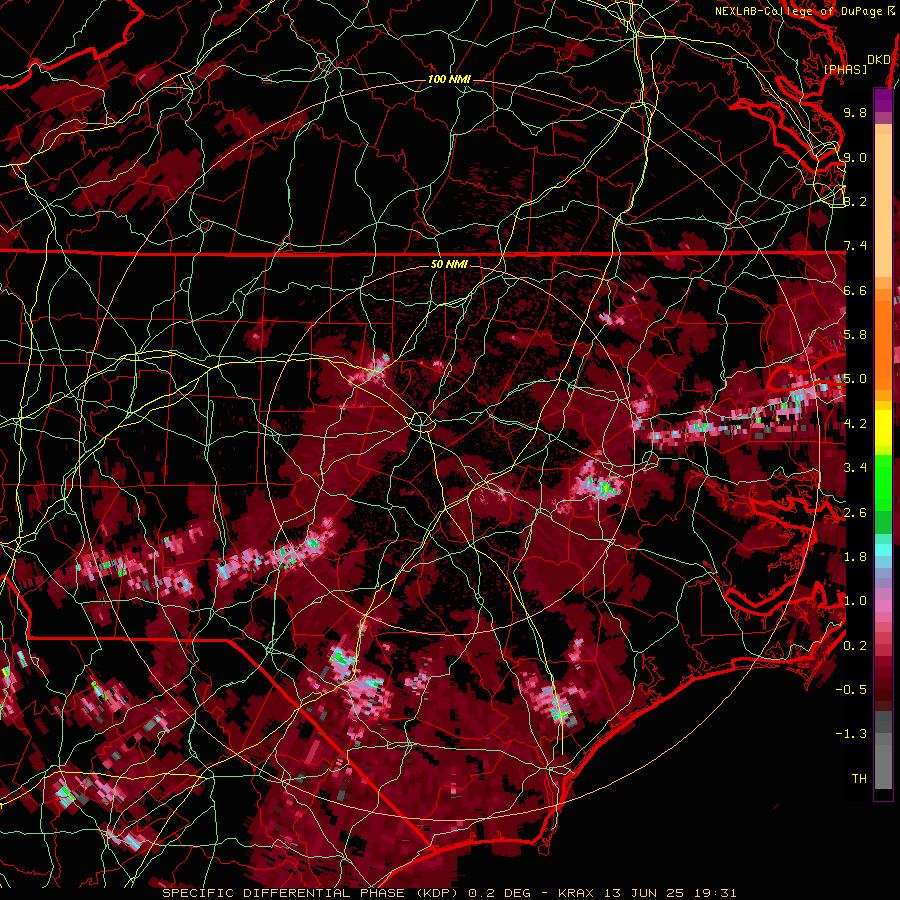Pick the orange band on the color bar
900x900 pixels.
click(x=883, y=339)
